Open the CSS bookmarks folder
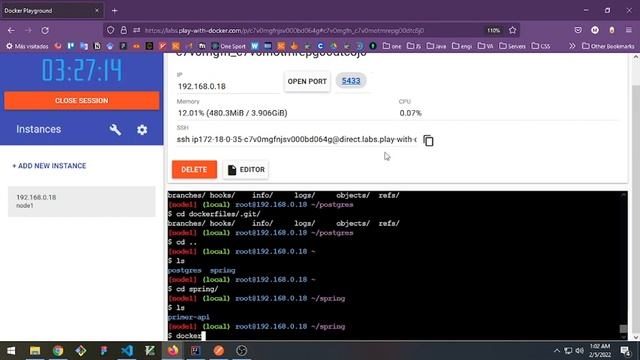The width and height of the screenshot is (640, 360). [541, 46]
